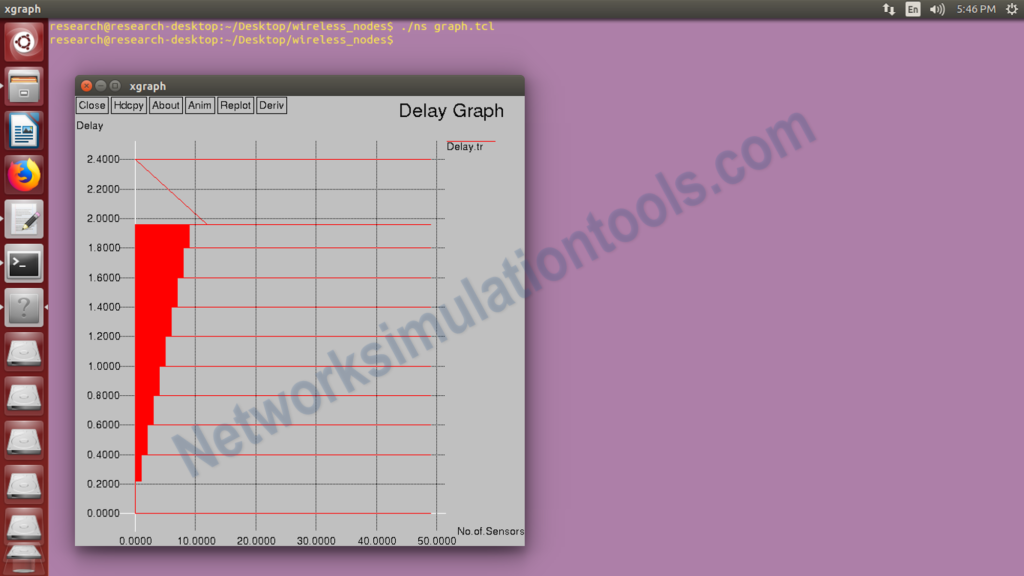Screen dimensions: 1024x576
Task: Click the network arrows indicator in the top bar
Action: 888,8
